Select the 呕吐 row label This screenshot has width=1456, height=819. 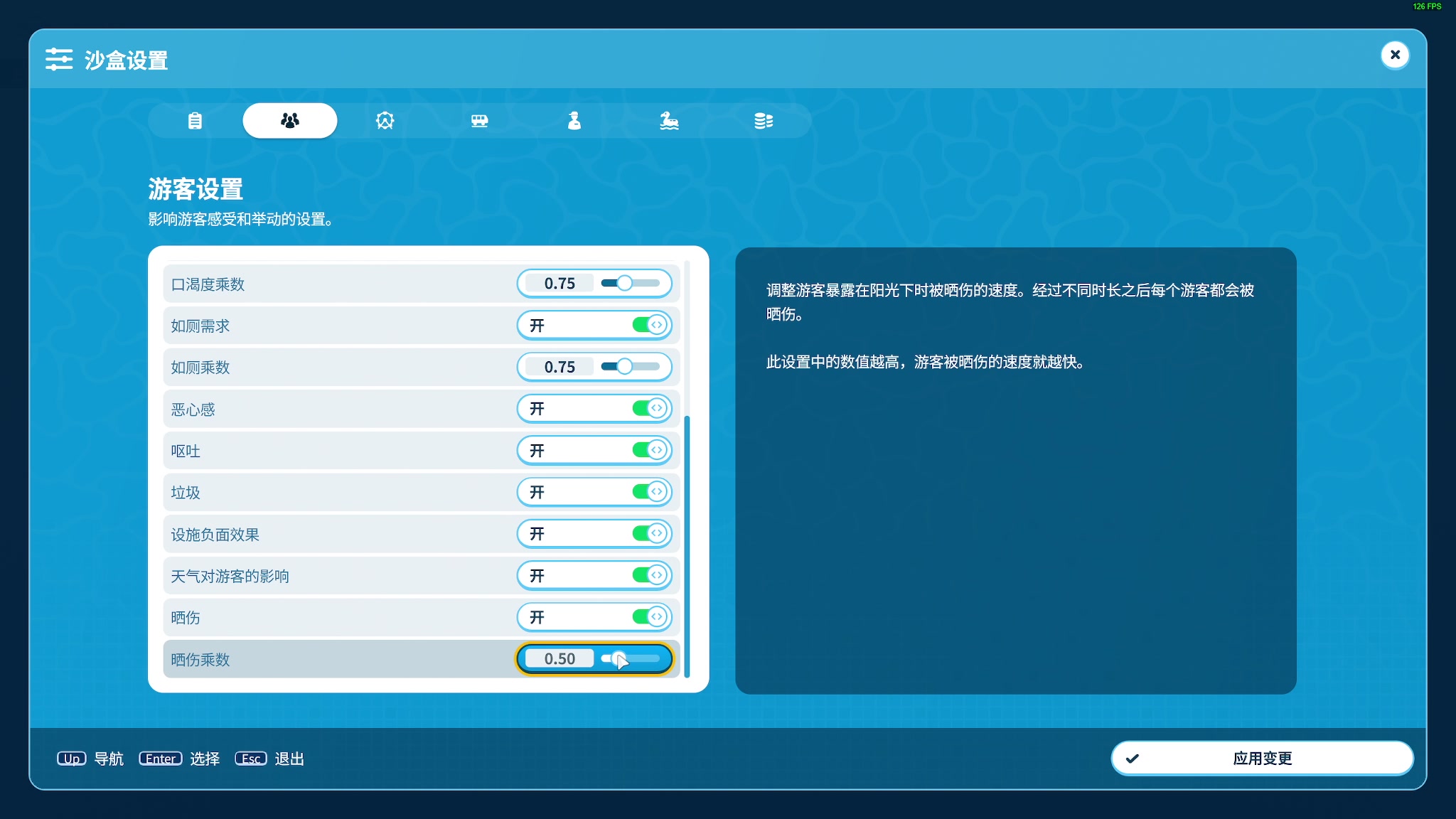pyautogui.click(x=186, y=451)
